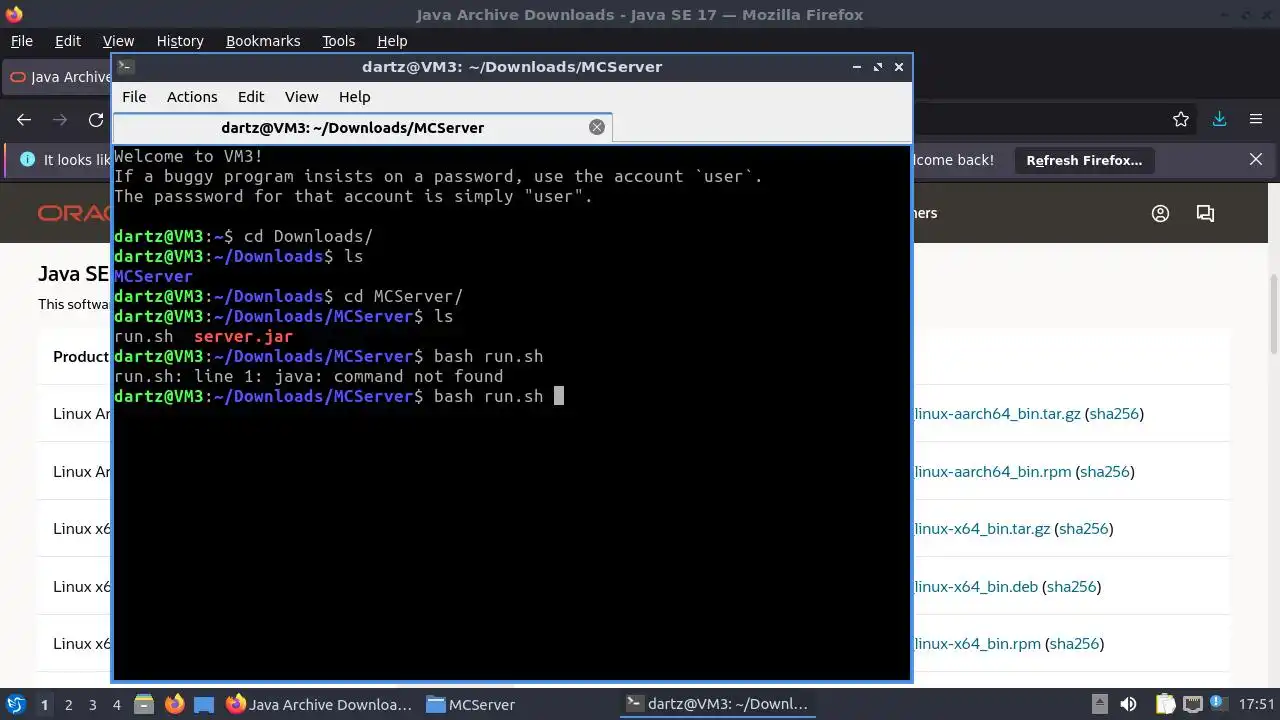Image resolution: width=1280 pixels, height=720 pixels.
Task: Open Firefox Tools menu
Action: click(338, 41)
